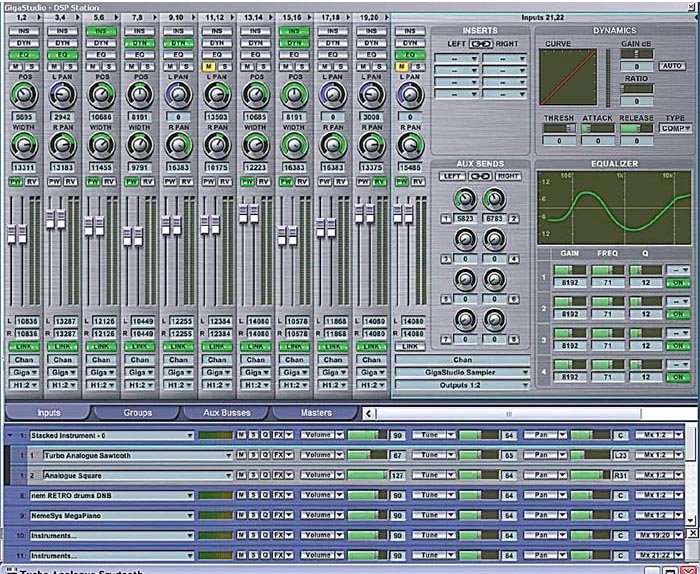Switch to the Aux Busses tab
This screenshot has width=700, height=574.
[226, 413]
